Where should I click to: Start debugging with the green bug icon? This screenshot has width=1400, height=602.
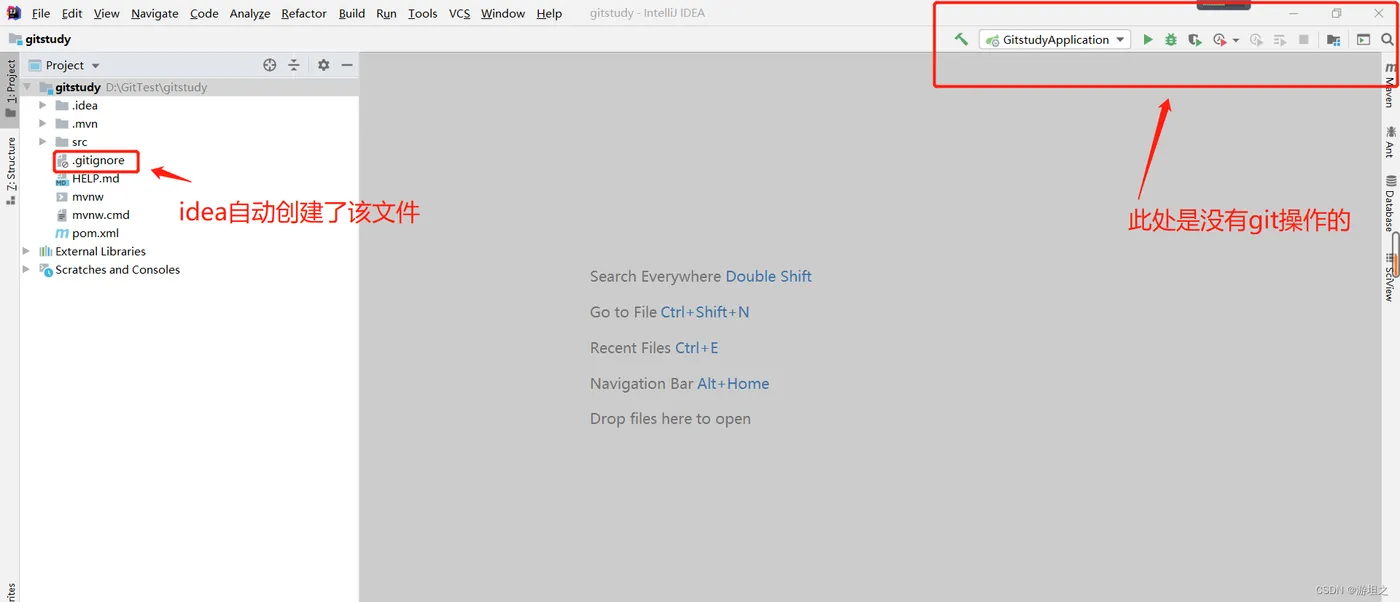click(x=1171, y=40)
